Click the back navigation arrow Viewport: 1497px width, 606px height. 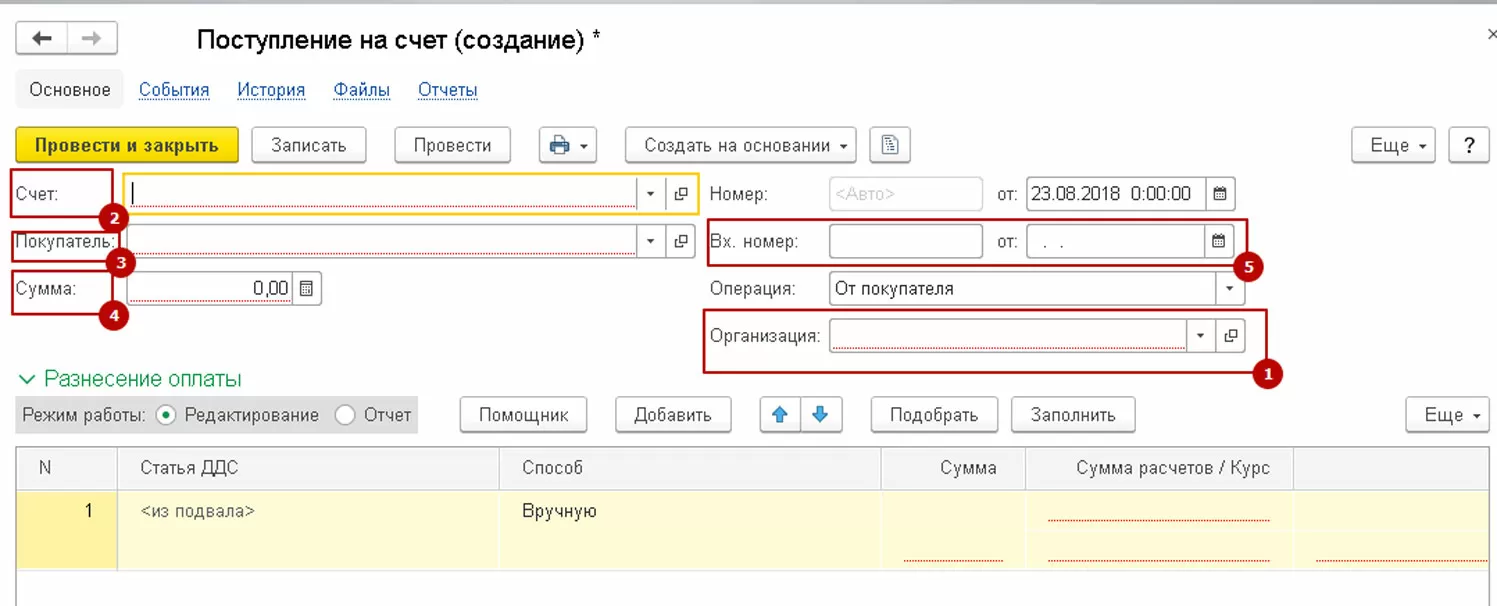click(x=42, y=39)
